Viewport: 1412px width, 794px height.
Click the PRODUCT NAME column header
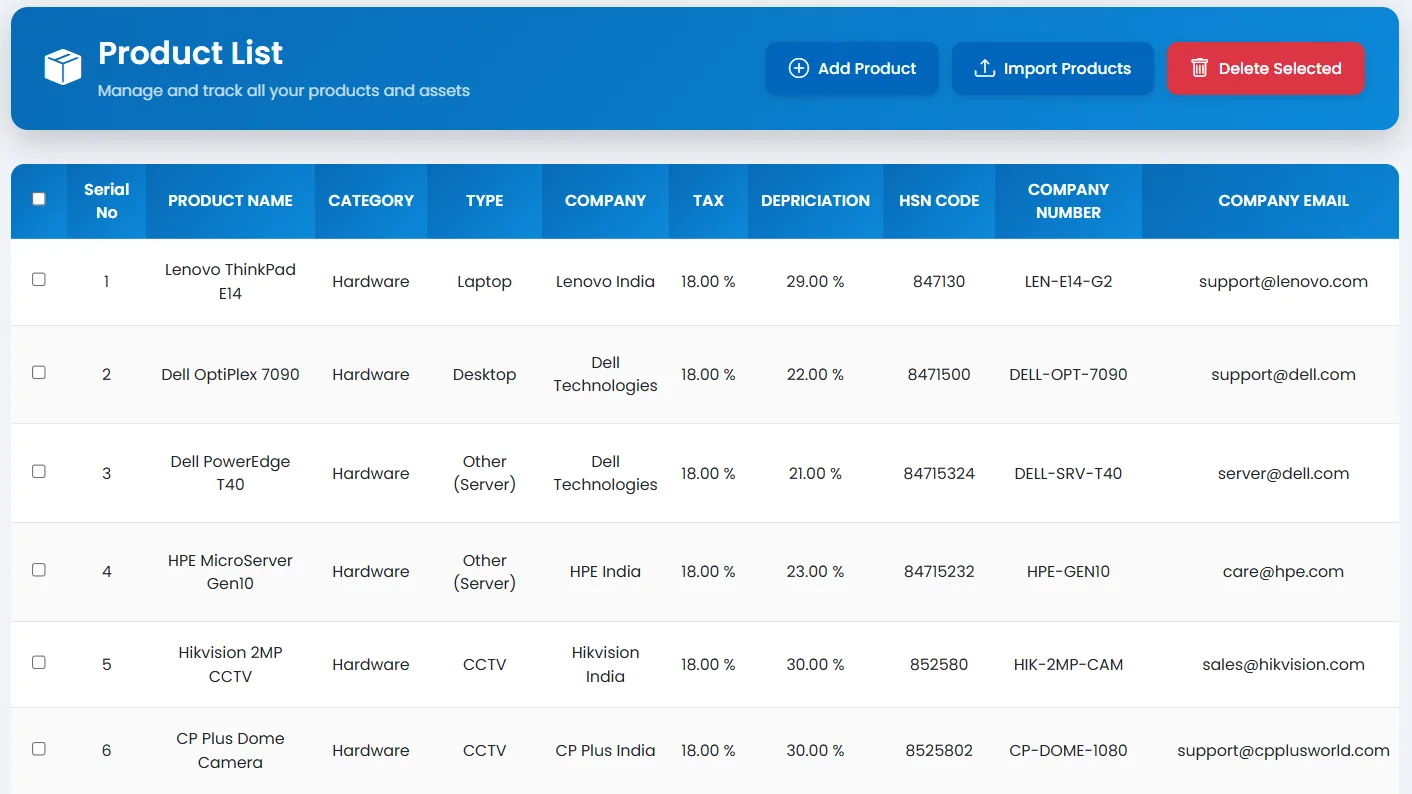[x=230, y=201]
